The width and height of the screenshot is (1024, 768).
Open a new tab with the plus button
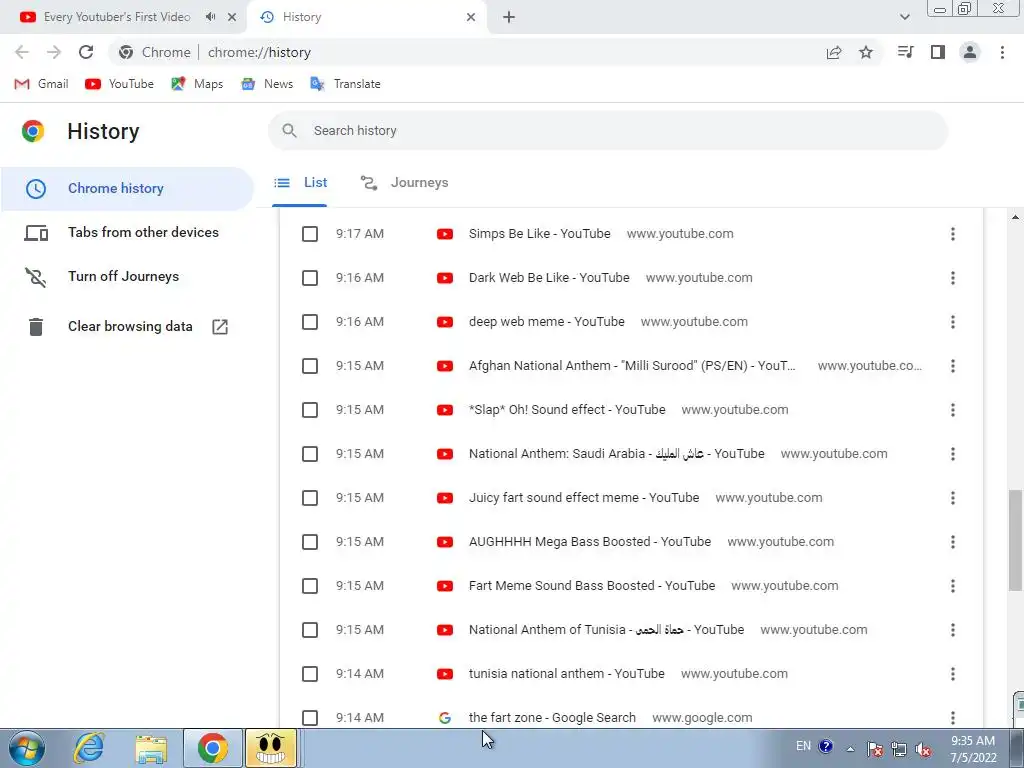point(509,18)
